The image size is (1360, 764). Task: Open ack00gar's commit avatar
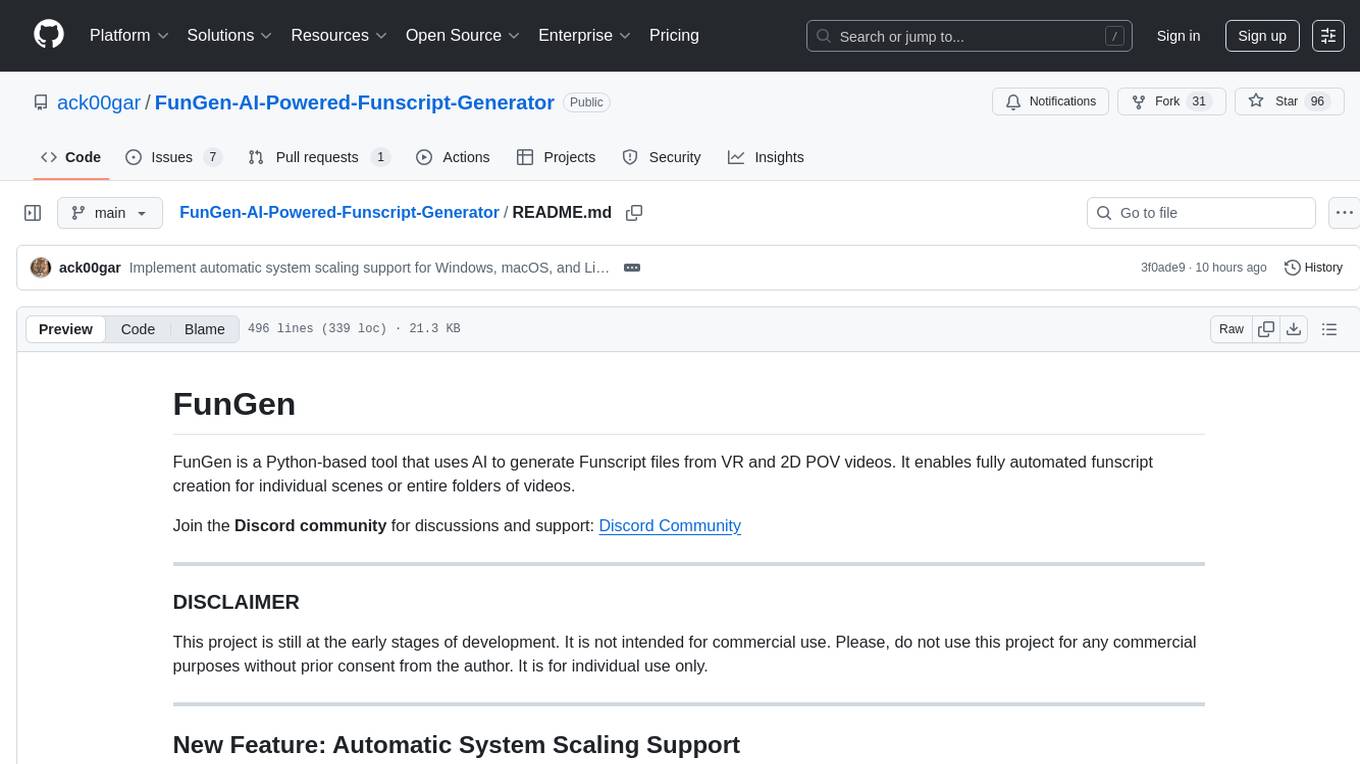[x=41, y=268]
